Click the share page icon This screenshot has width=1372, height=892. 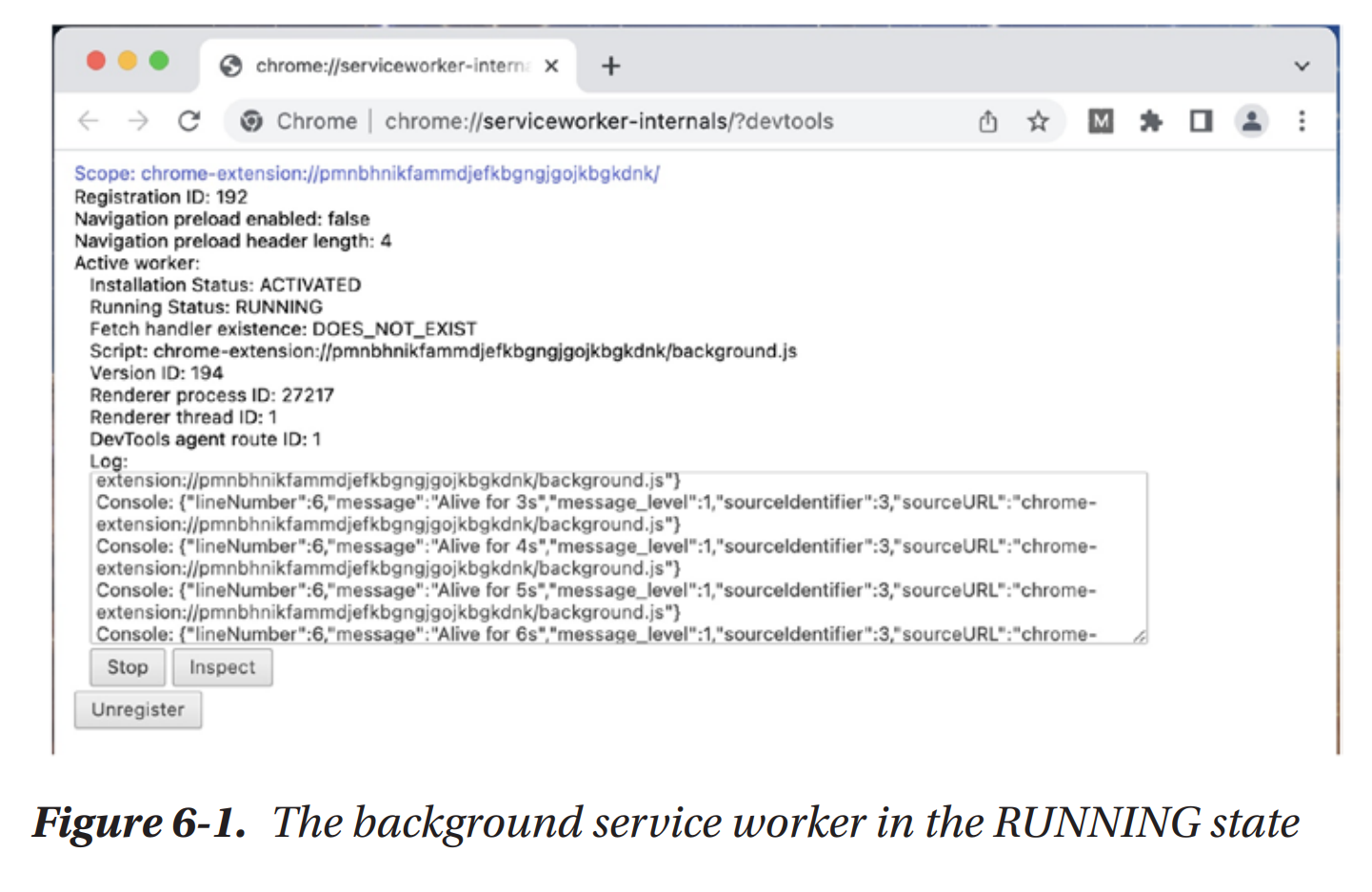pos(988,121)
